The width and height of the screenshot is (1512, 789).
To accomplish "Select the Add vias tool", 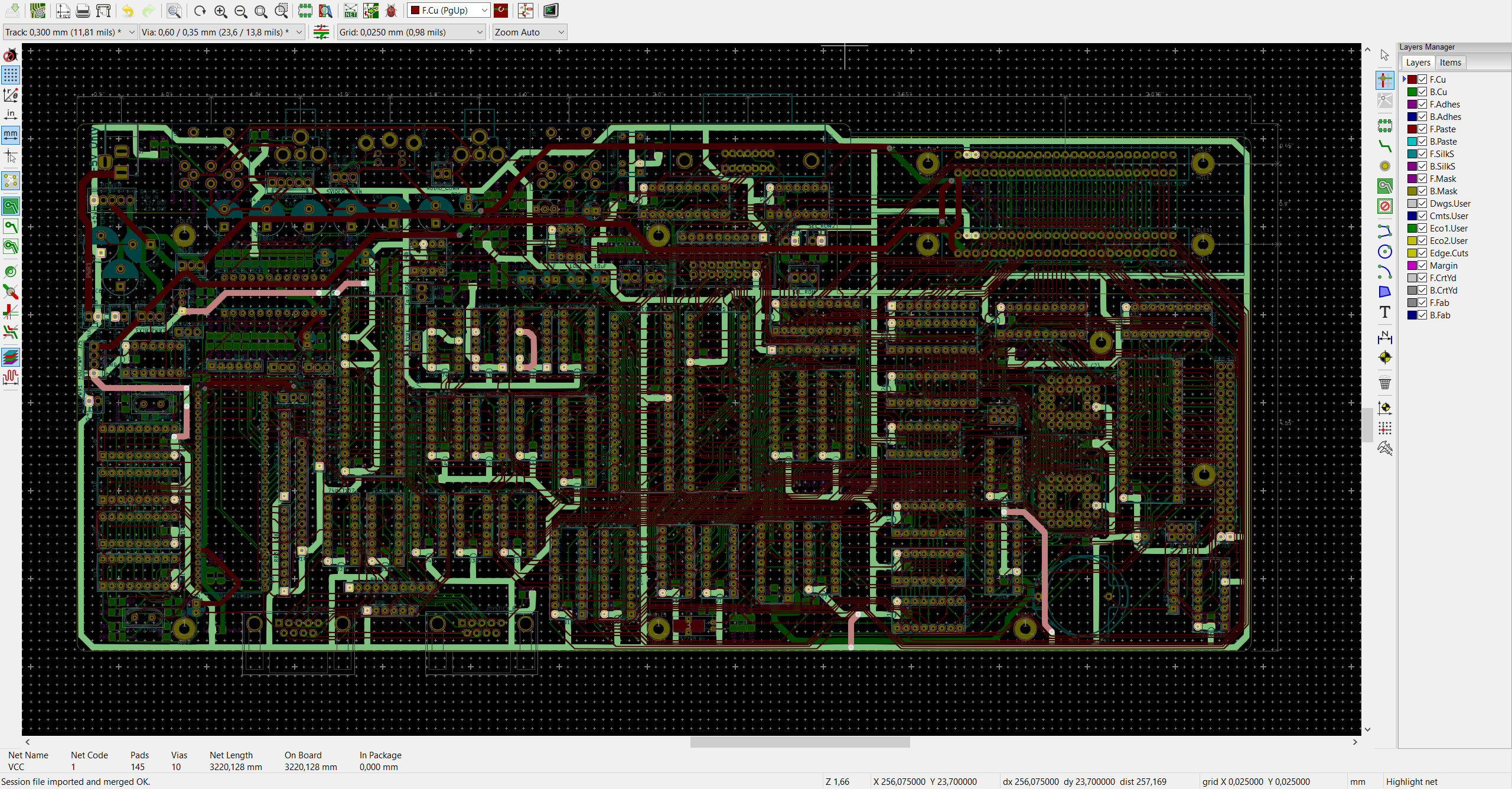I will [x=1384, y=166].
